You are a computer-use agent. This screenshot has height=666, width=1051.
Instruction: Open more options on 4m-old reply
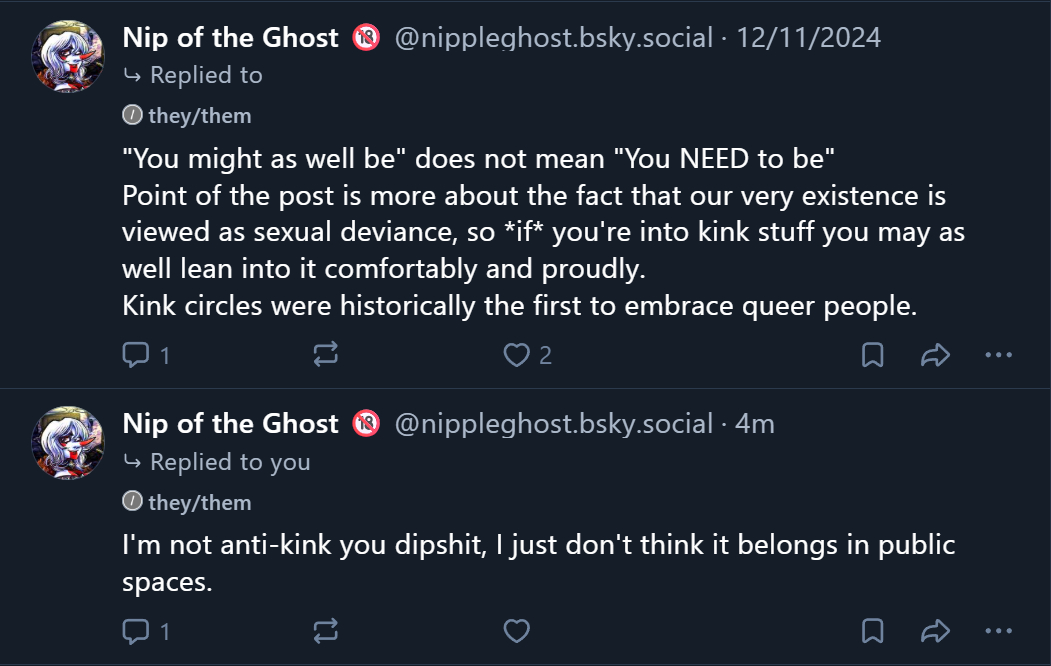(999, 631)
